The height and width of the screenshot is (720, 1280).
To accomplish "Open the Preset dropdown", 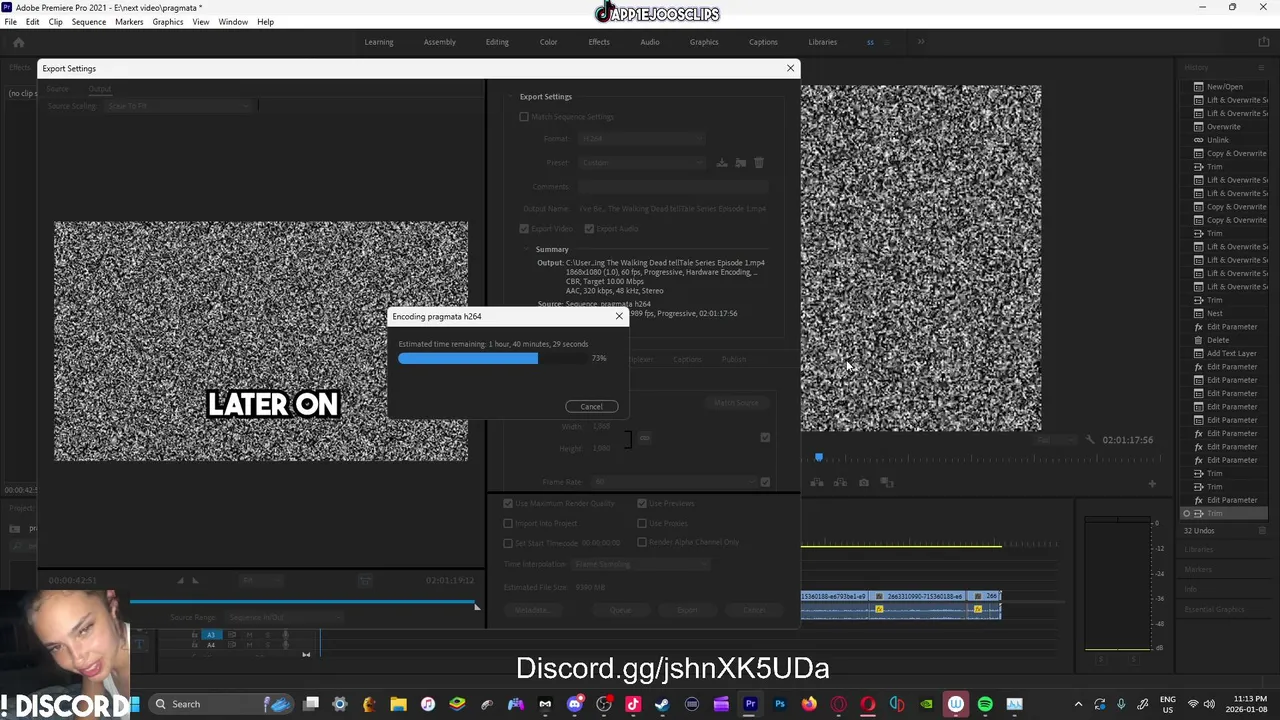I will pos(642,162).
